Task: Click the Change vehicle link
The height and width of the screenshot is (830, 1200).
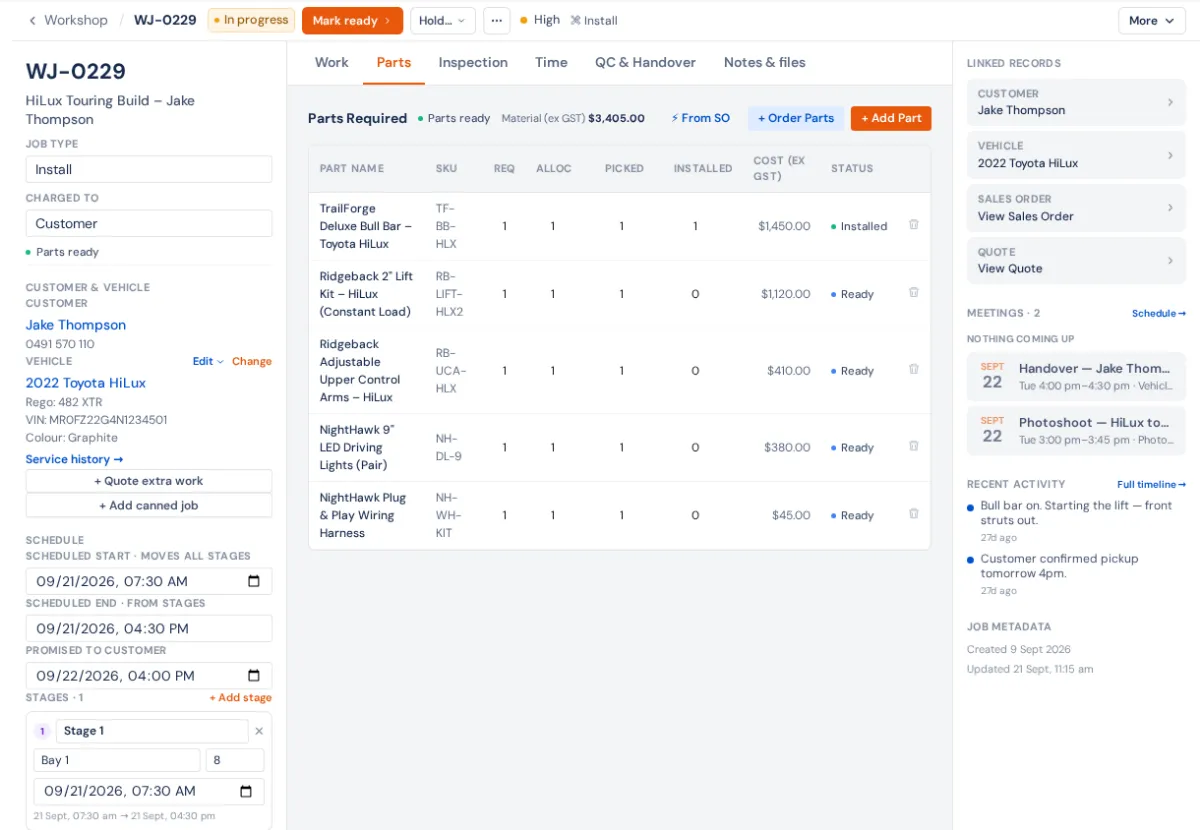Action: (x=252, y=361)
